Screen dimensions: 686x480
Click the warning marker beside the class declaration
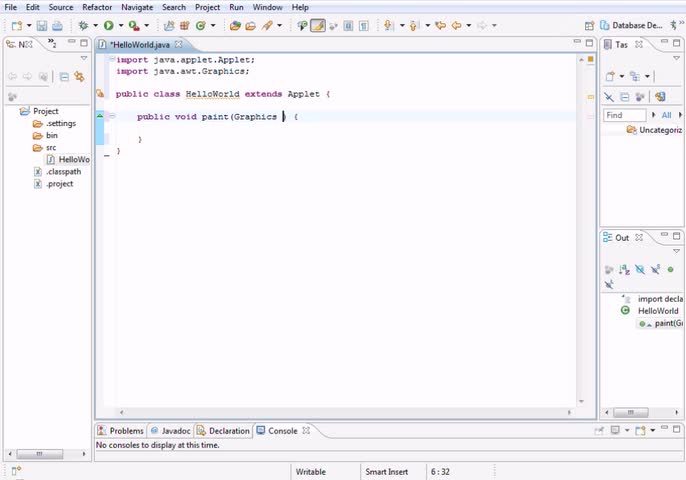point(100,93)
